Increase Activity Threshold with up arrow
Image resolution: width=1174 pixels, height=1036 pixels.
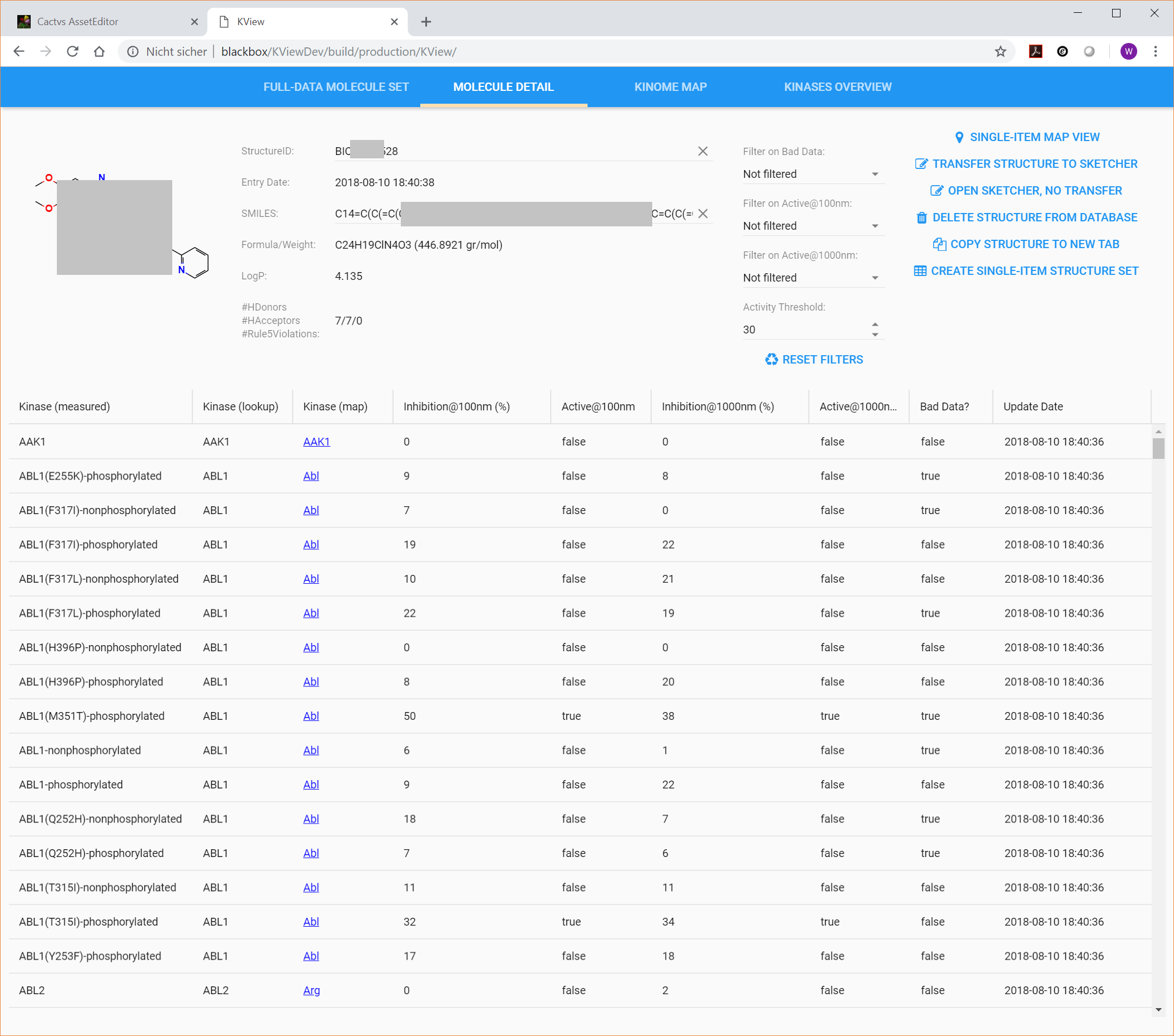click(875, 325)
